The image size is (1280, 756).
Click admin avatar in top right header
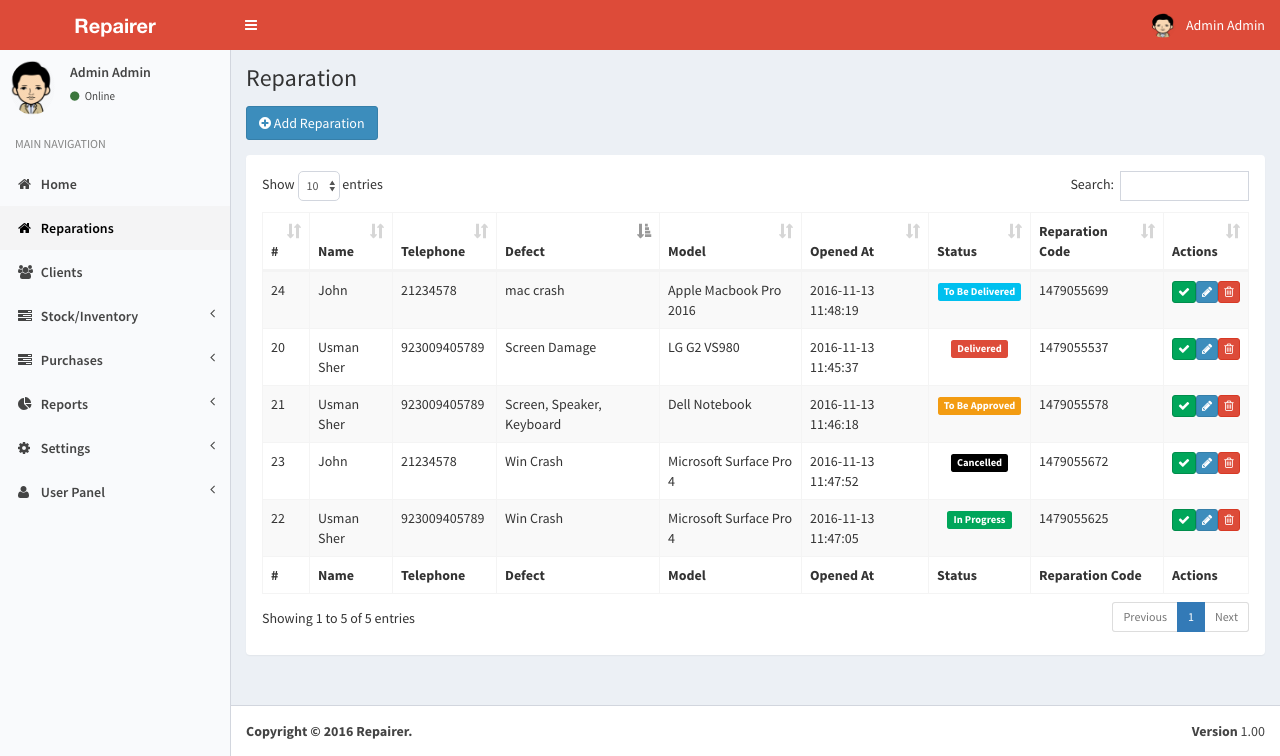coord(1162,25)
